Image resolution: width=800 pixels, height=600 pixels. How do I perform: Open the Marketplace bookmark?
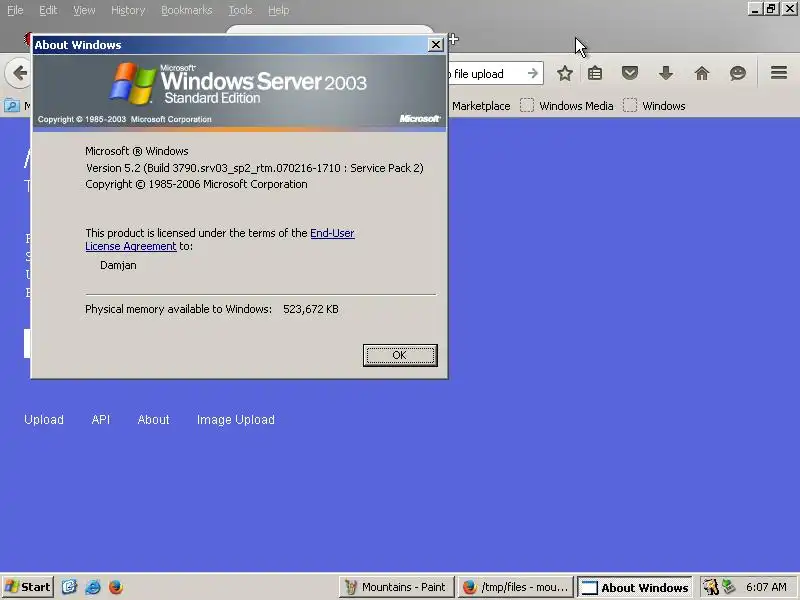(x=481, y=106)
